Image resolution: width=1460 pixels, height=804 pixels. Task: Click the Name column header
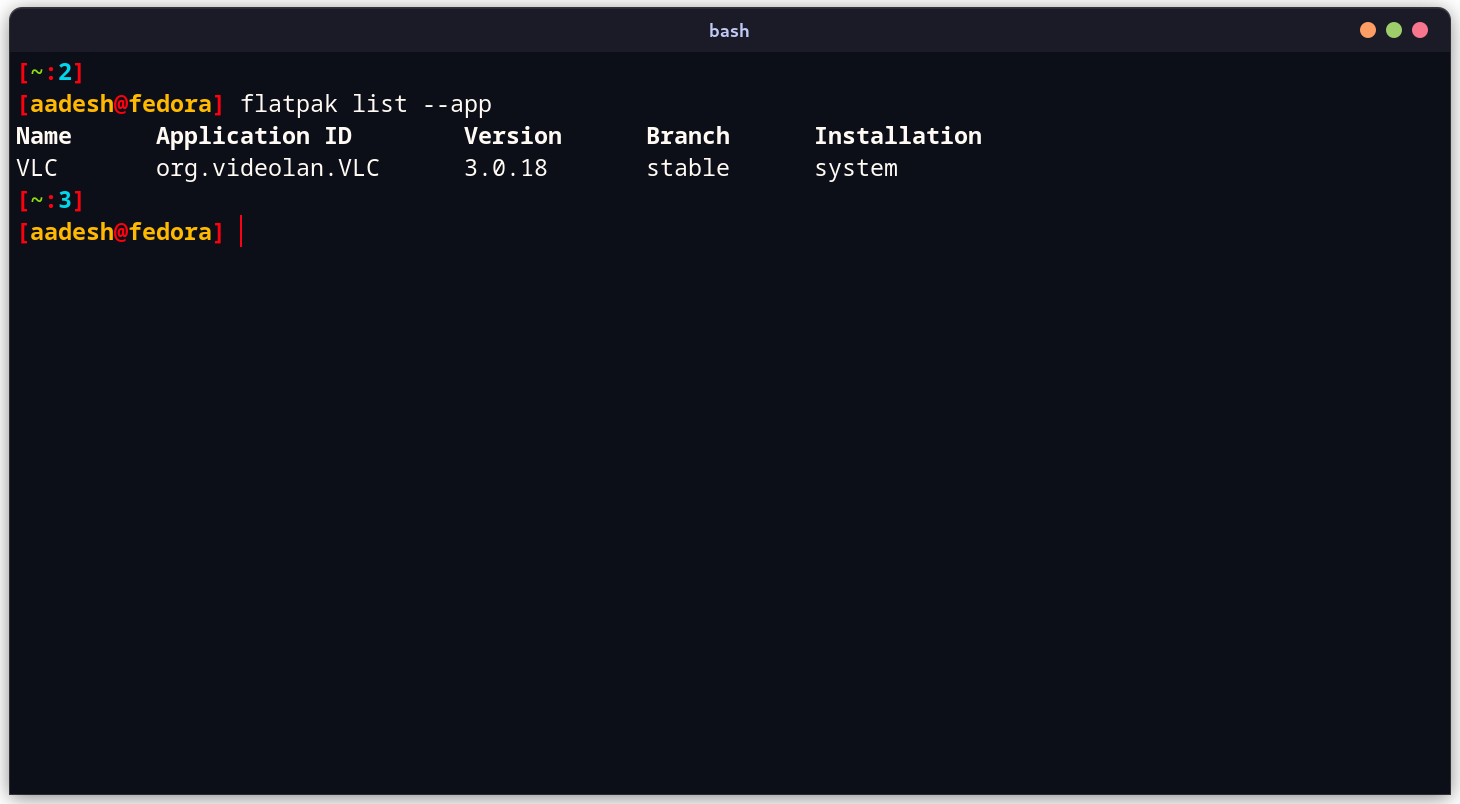43,135
